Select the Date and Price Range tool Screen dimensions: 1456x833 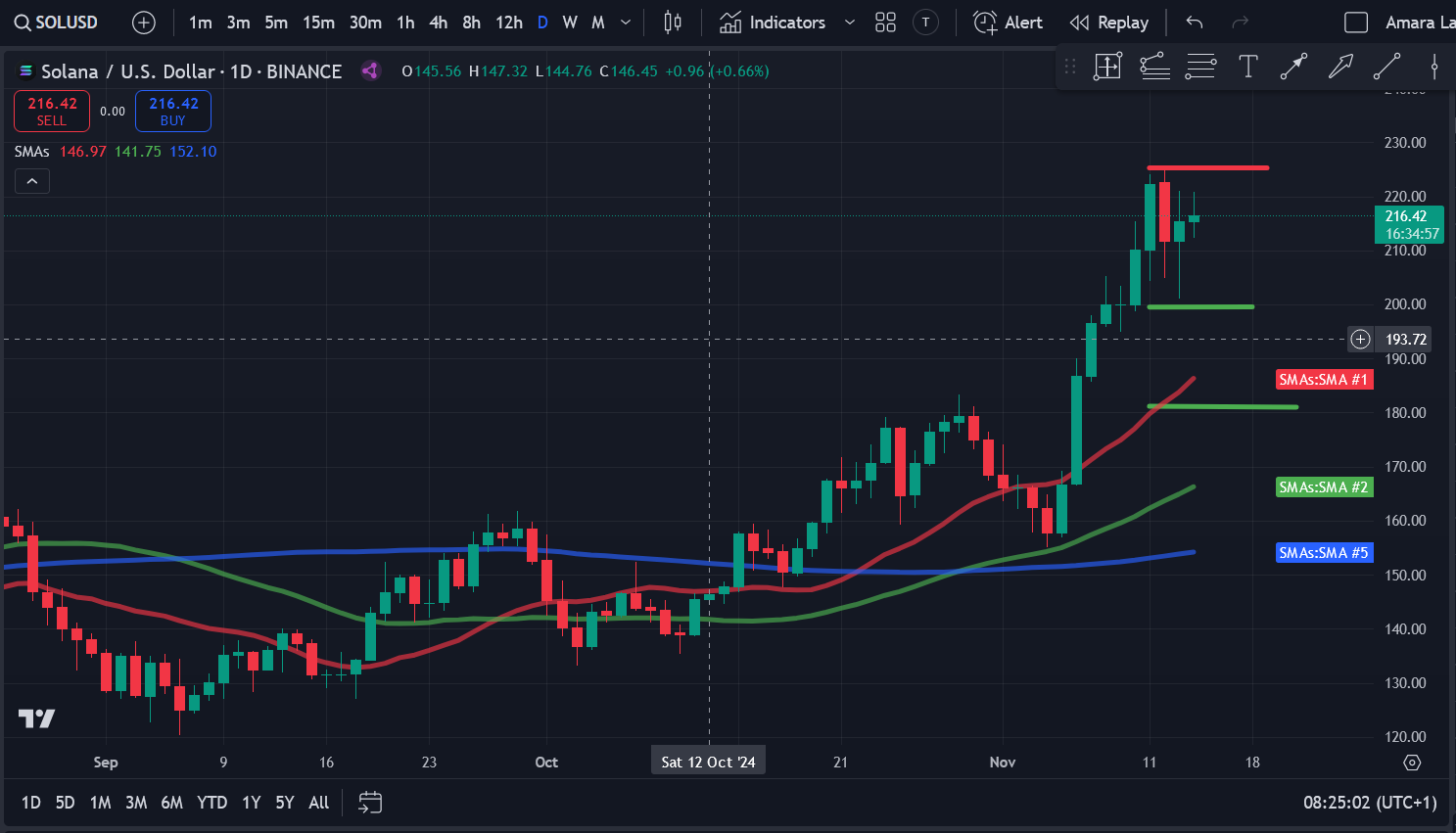(1107, 67)
